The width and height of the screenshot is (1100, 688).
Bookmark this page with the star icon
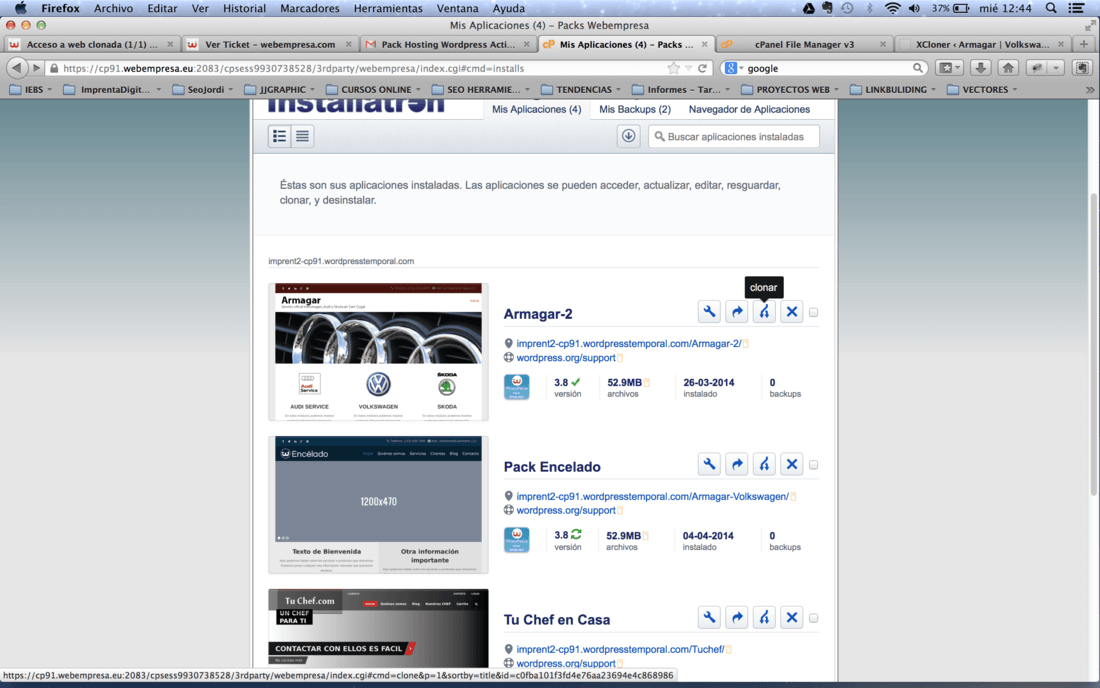click(673, 68)
